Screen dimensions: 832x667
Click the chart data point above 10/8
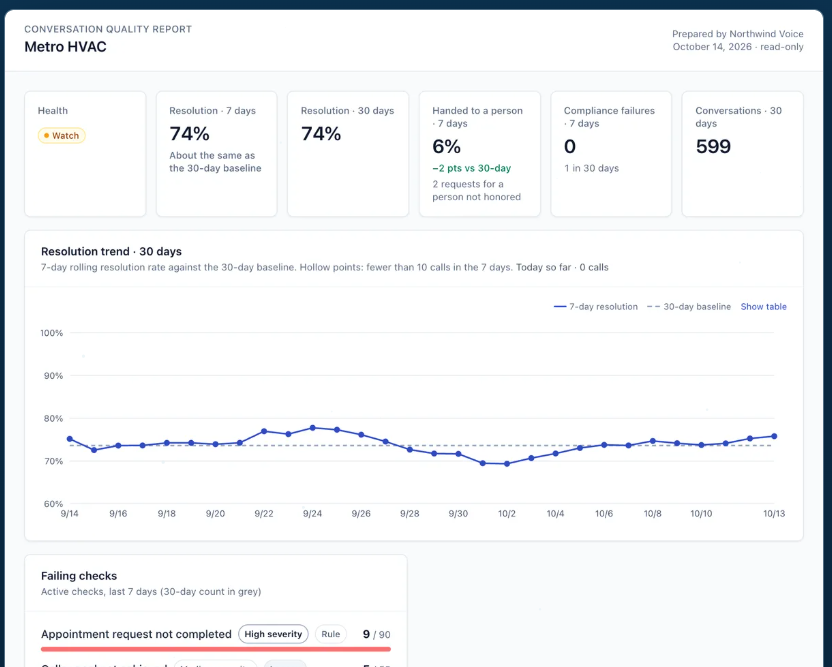[653, 441]
